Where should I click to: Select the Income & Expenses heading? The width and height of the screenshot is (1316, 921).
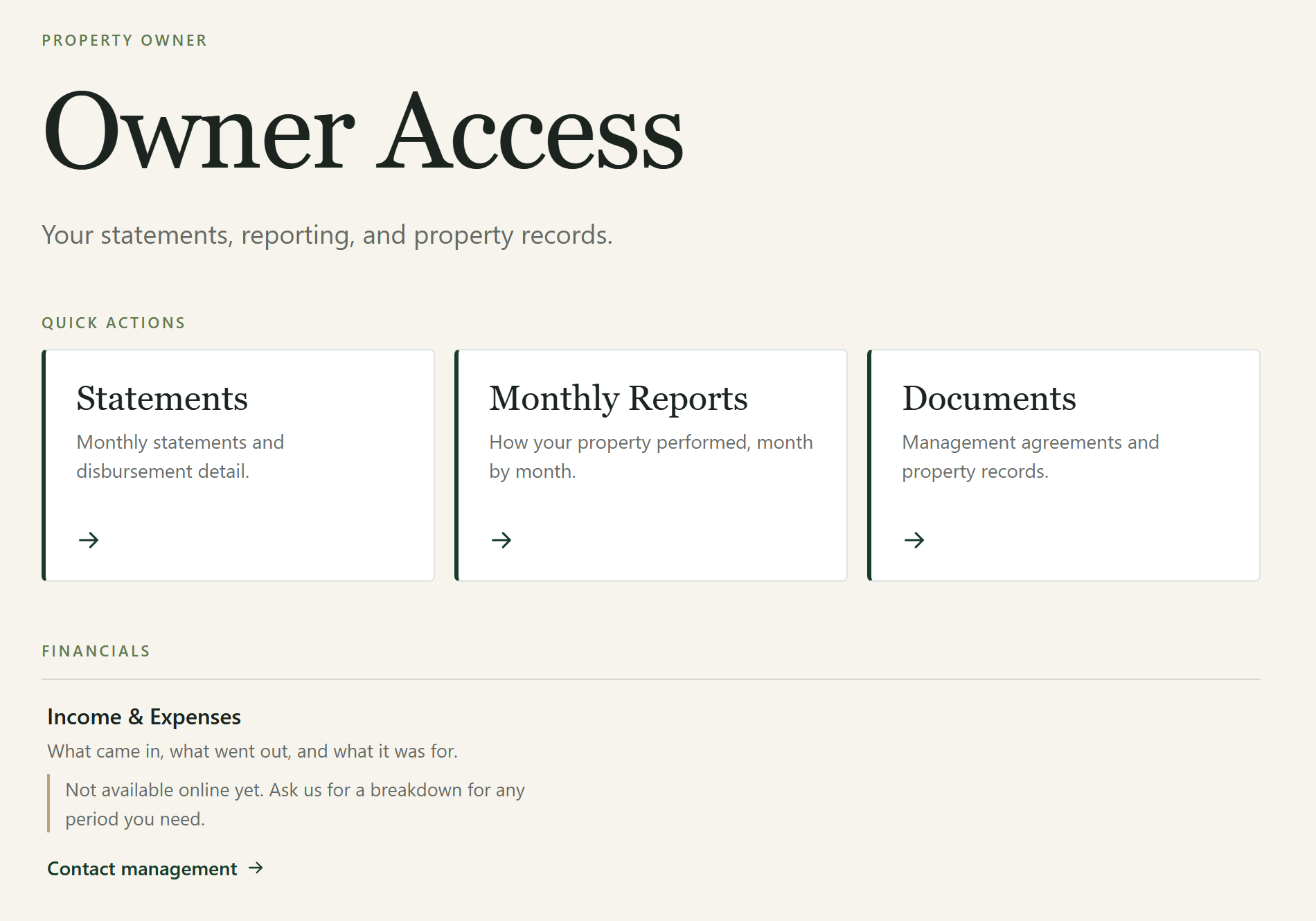(x=144, y=717)
